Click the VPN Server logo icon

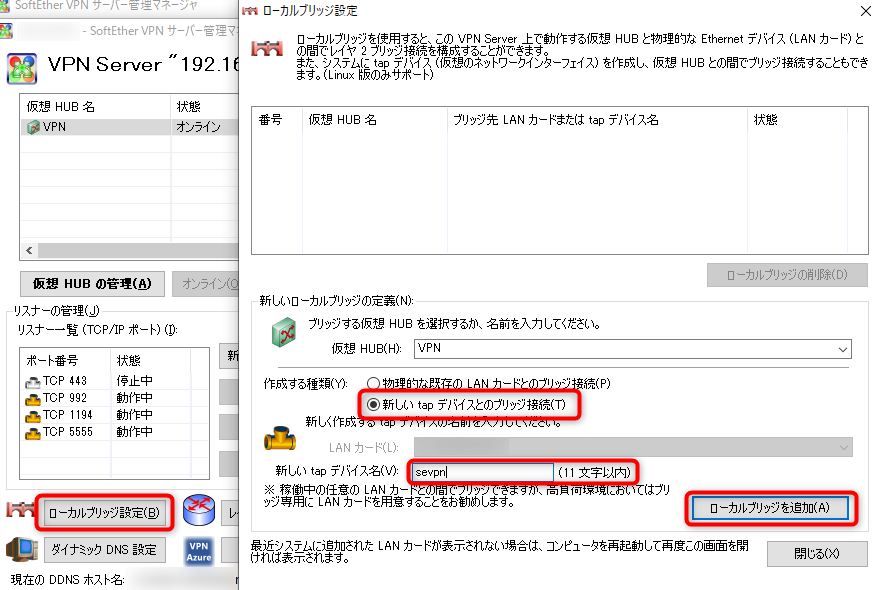coord(22,68)
